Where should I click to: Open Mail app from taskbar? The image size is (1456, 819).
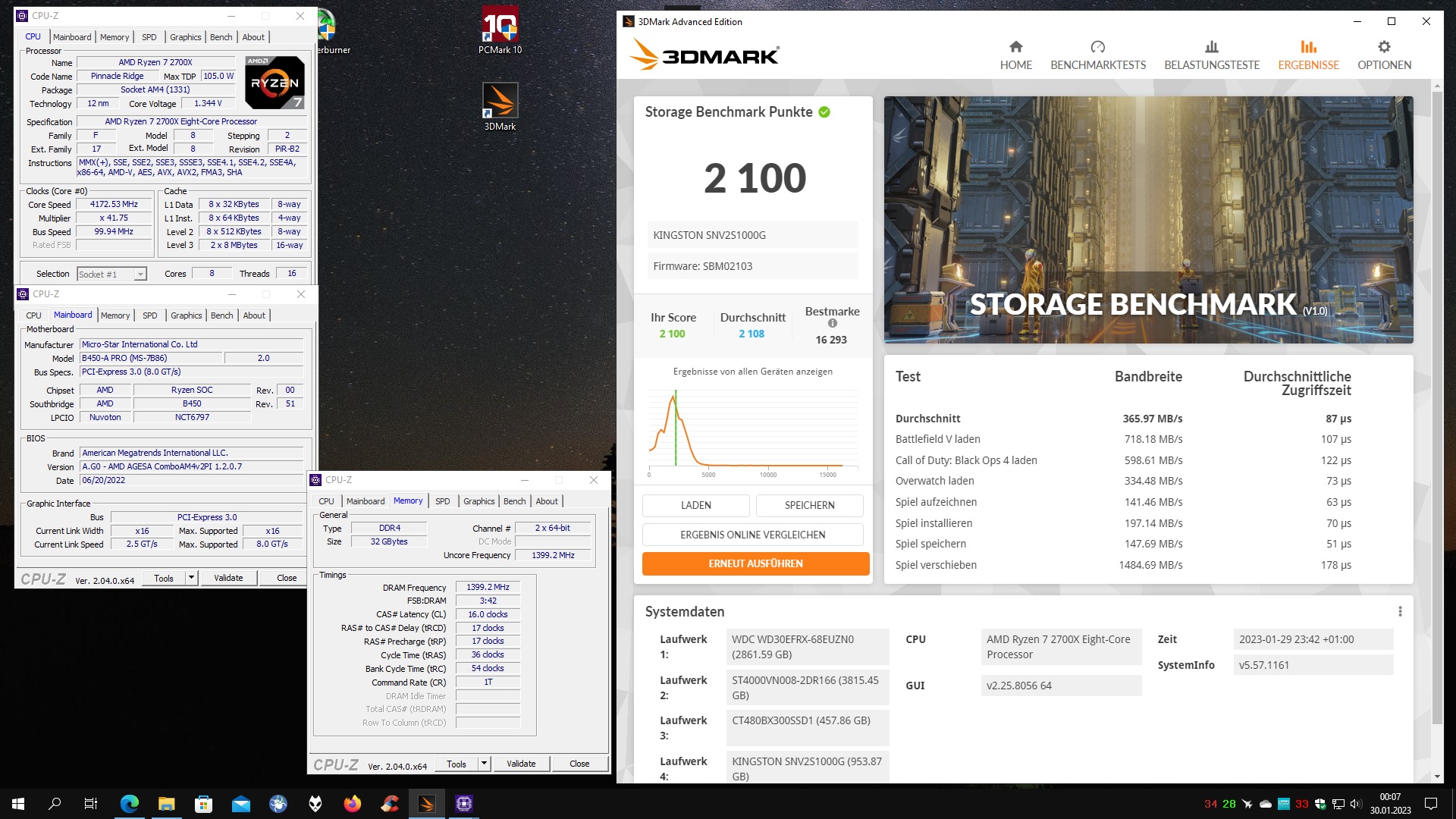240,804
